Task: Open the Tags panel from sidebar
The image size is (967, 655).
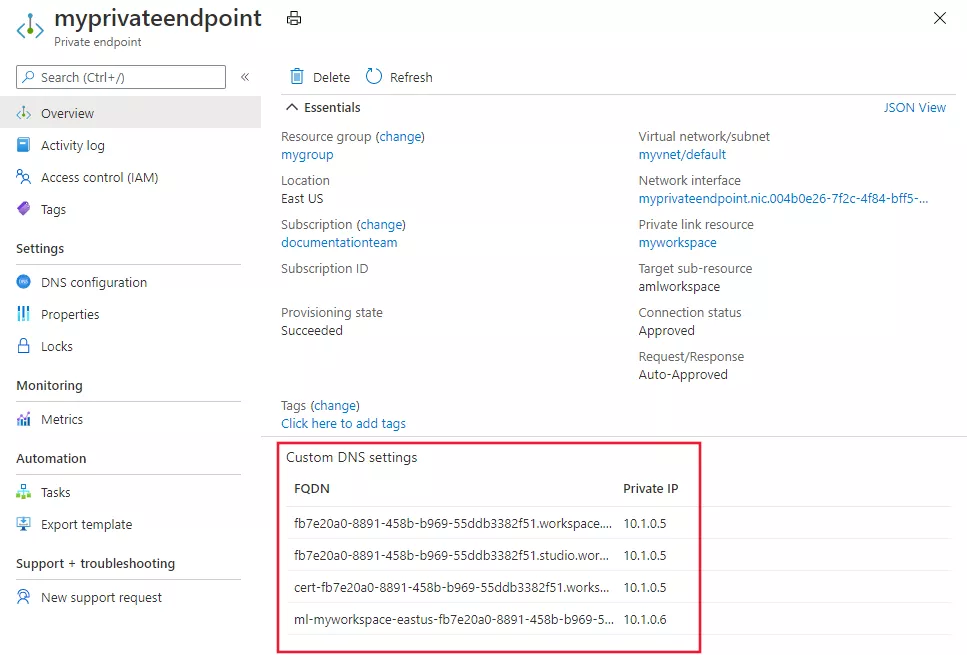Action: (x=59, y=209)
